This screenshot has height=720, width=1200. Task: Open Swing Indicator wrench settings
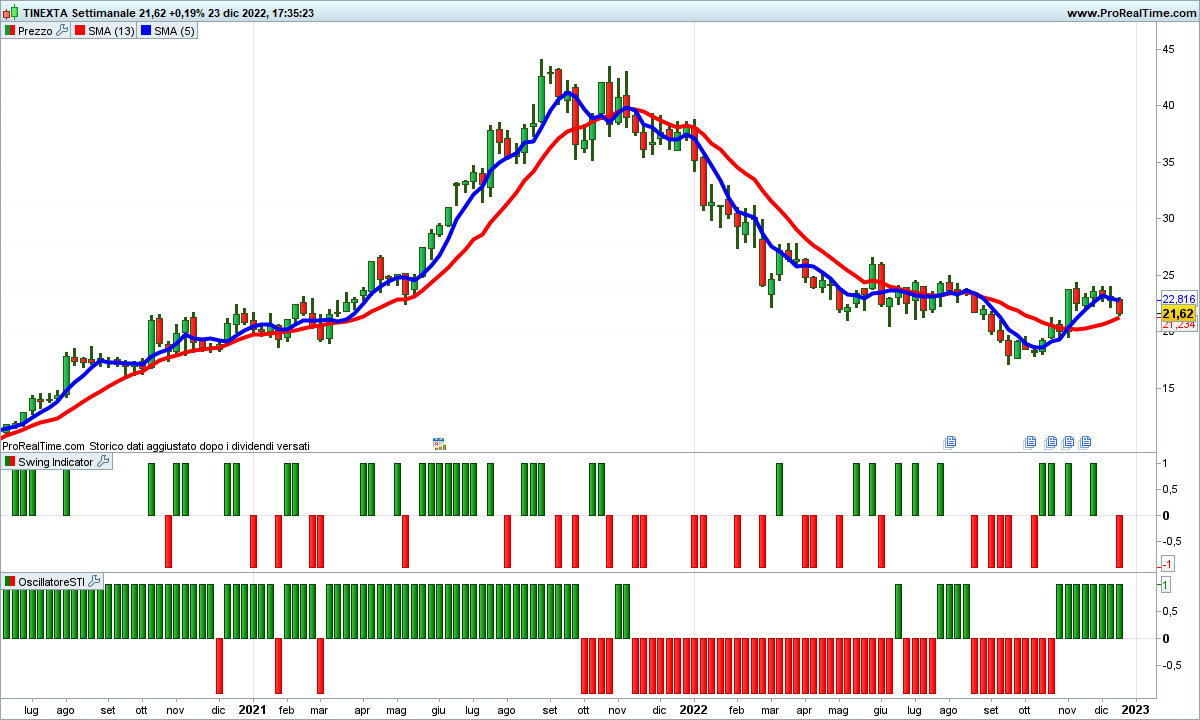pos(103,462)
